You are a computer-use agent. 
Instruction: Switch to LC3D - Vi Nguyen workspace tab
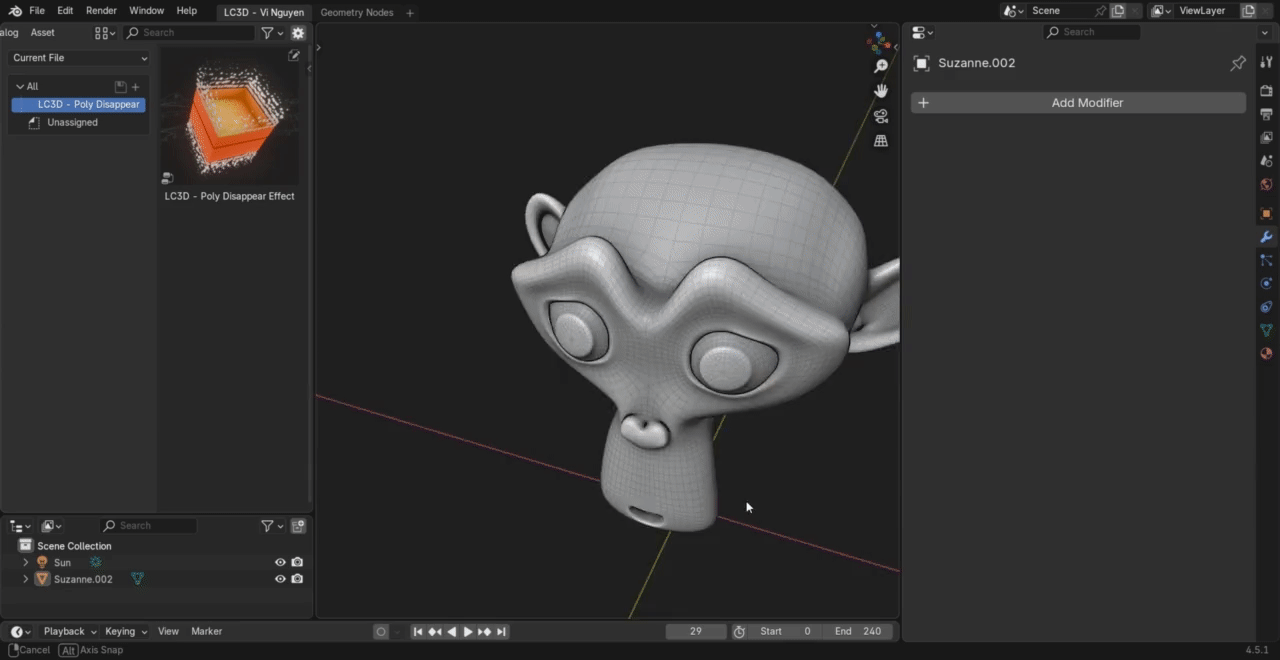[264, 13]
